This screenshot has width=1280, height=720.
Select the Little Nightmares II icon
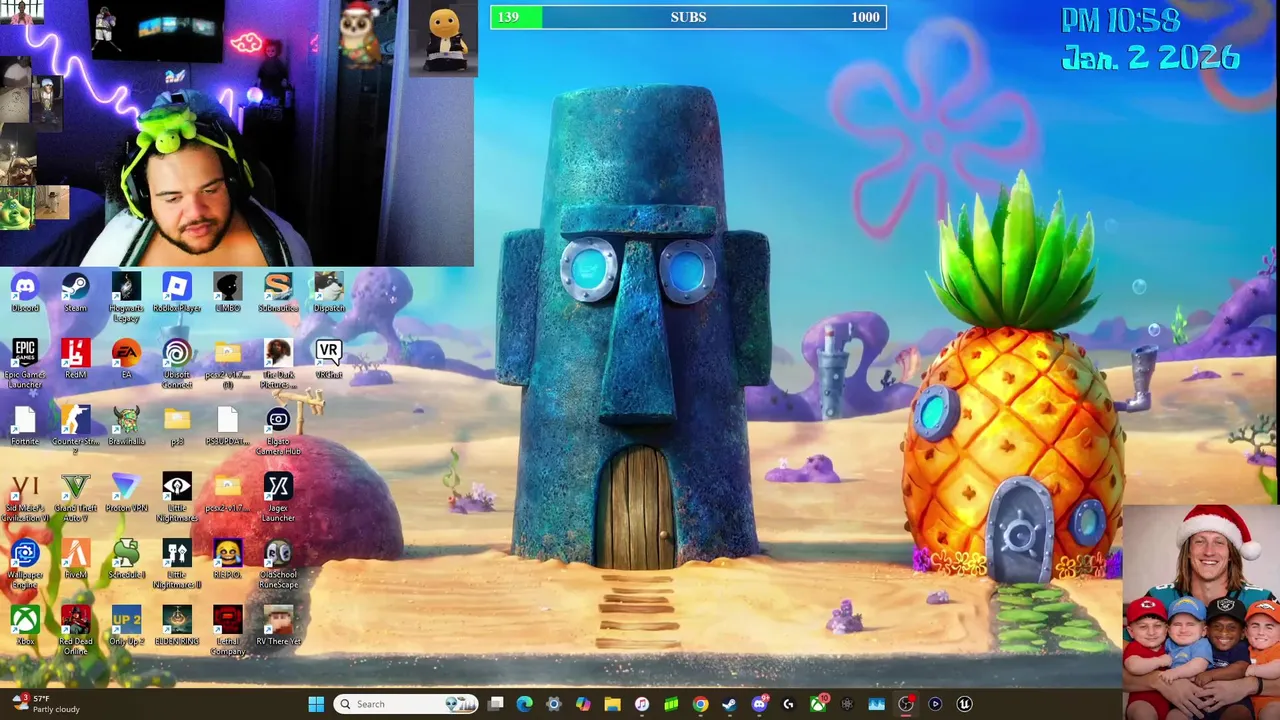(x=176, y=564)
